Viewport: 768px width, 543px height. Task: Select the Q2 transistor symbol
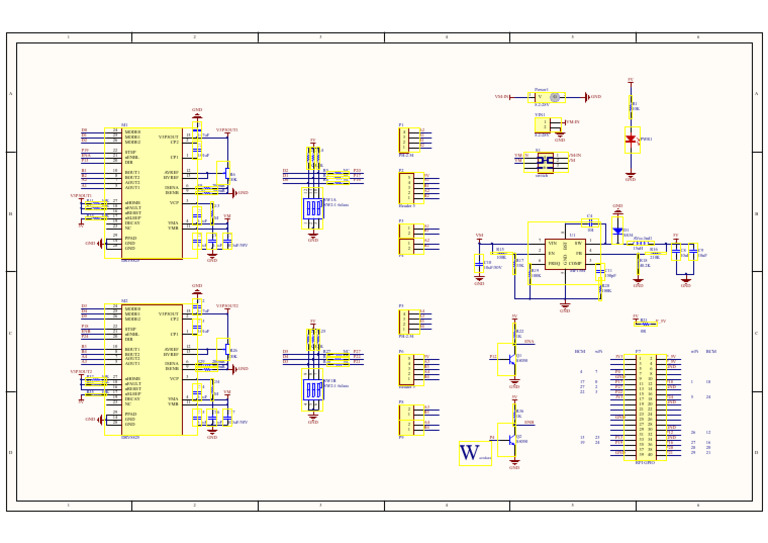pos(506,440)
